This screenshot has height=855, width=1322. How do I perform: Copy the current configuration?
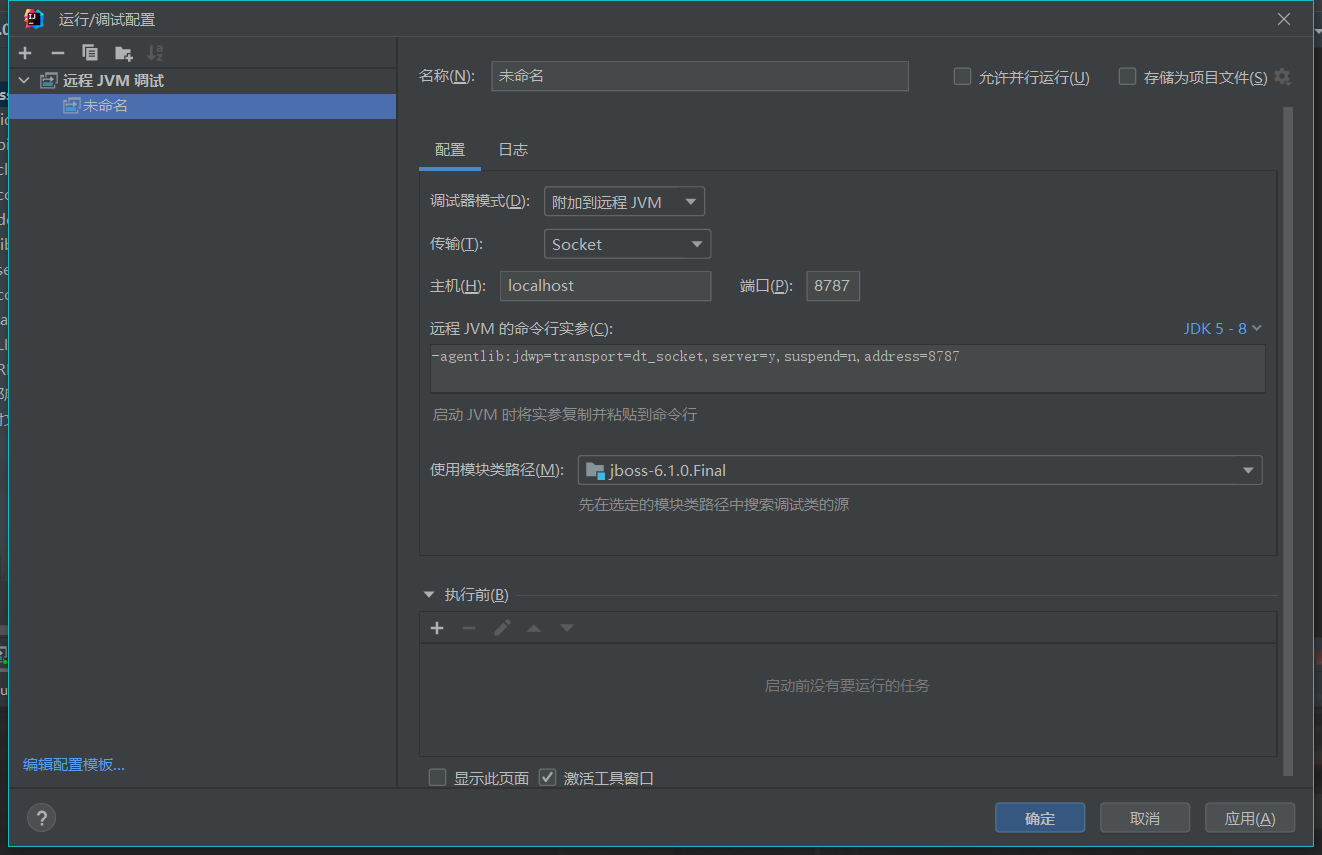(x=90, y=52)
